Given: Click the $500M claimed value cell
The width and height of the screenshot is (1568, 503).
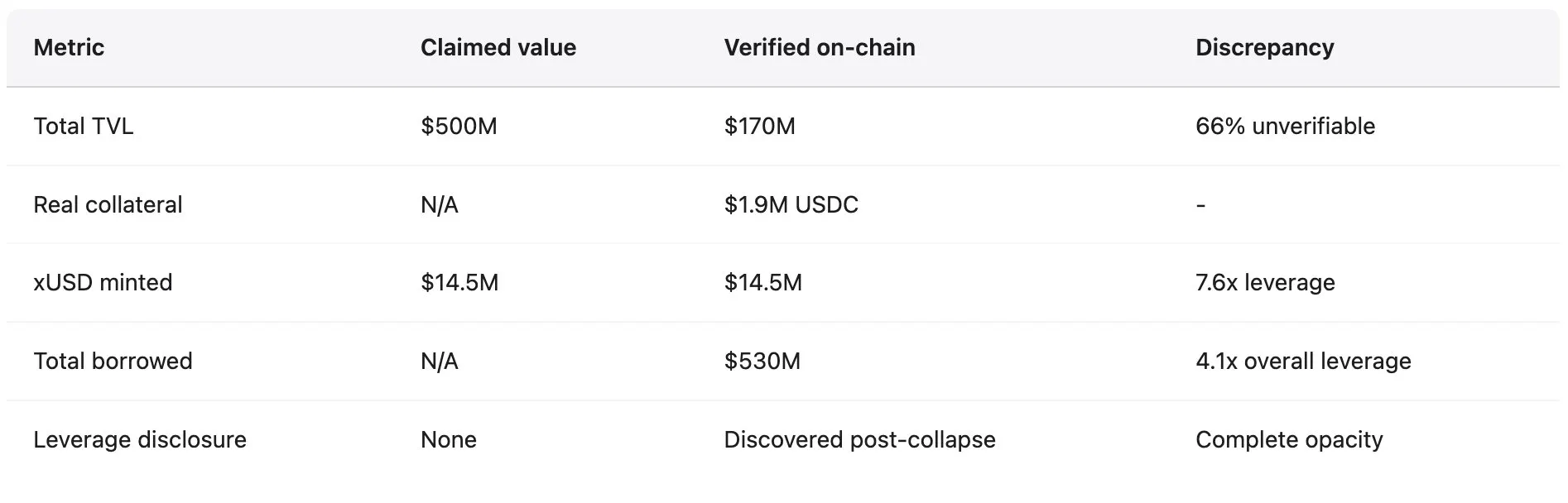Looking at the screenshot, I should tap(459, 127).
